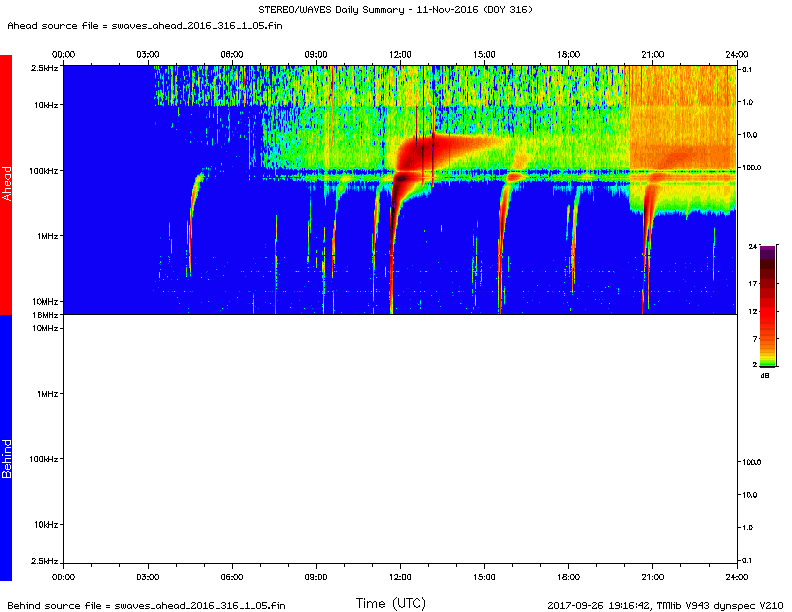Click the Ahead source file name text
This screenshot has width=792, height=612.
pyautogui.click(x=145, y=24)
